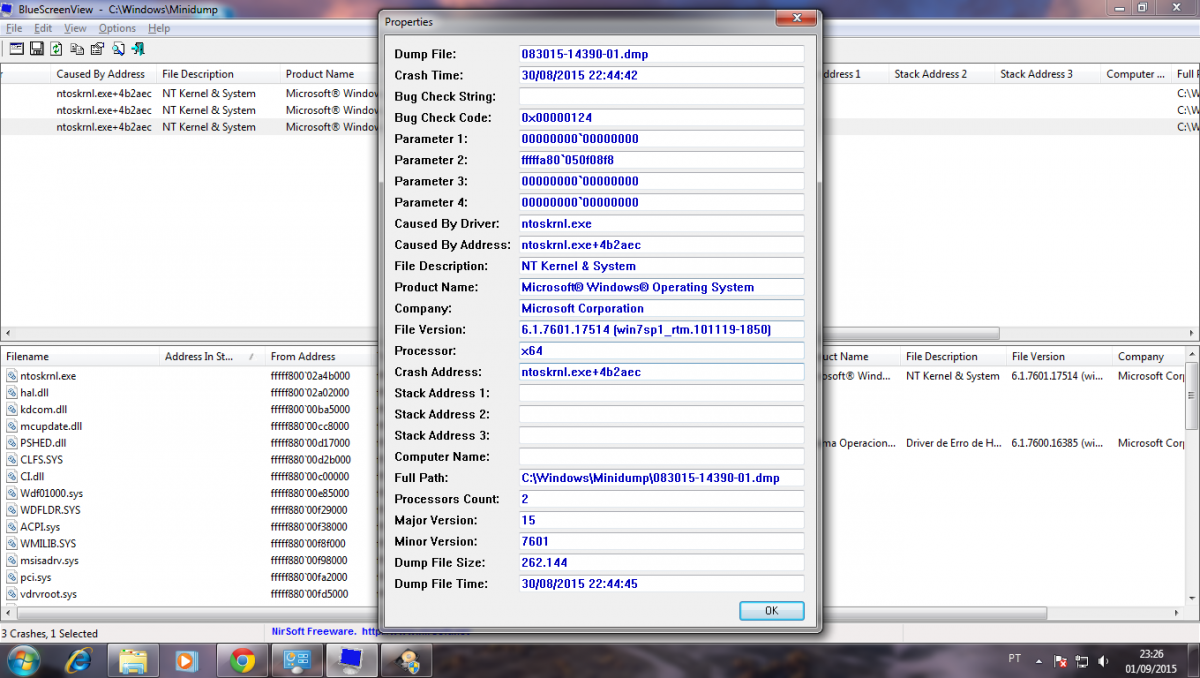
Task: Open Windows Explorer folder taskbar icon
Action: 134,660
